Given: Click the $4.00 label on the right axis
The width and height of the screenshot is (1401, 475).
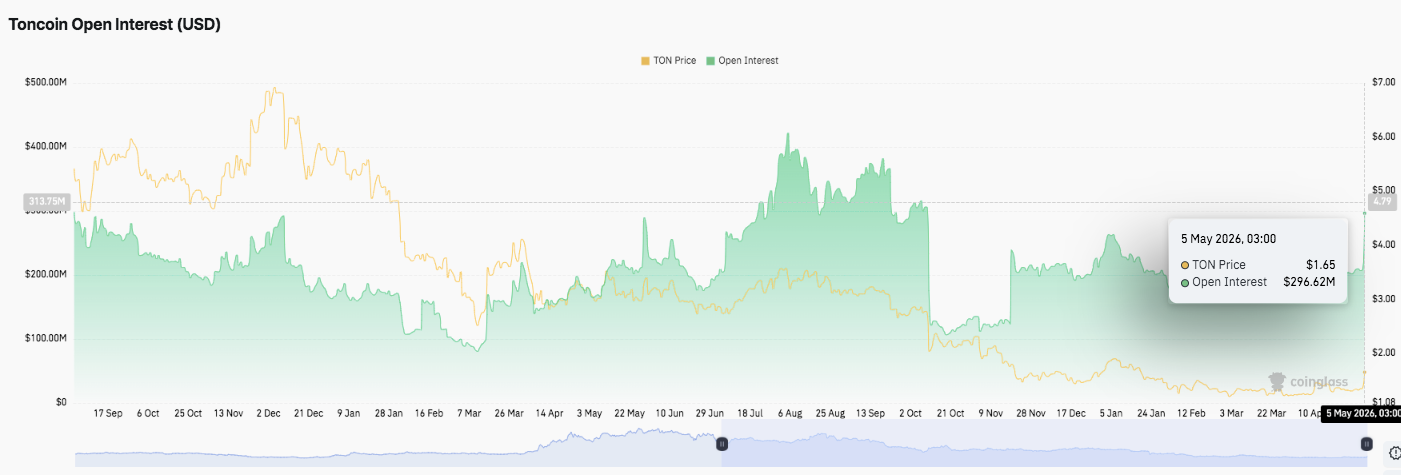Looking at the screenshot, I should point(1385,244).
